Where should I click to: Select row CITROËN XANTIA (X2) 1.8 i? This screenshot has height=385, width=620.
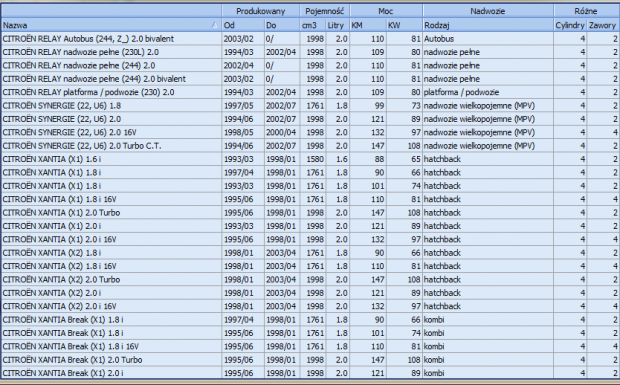pos(310,253)
